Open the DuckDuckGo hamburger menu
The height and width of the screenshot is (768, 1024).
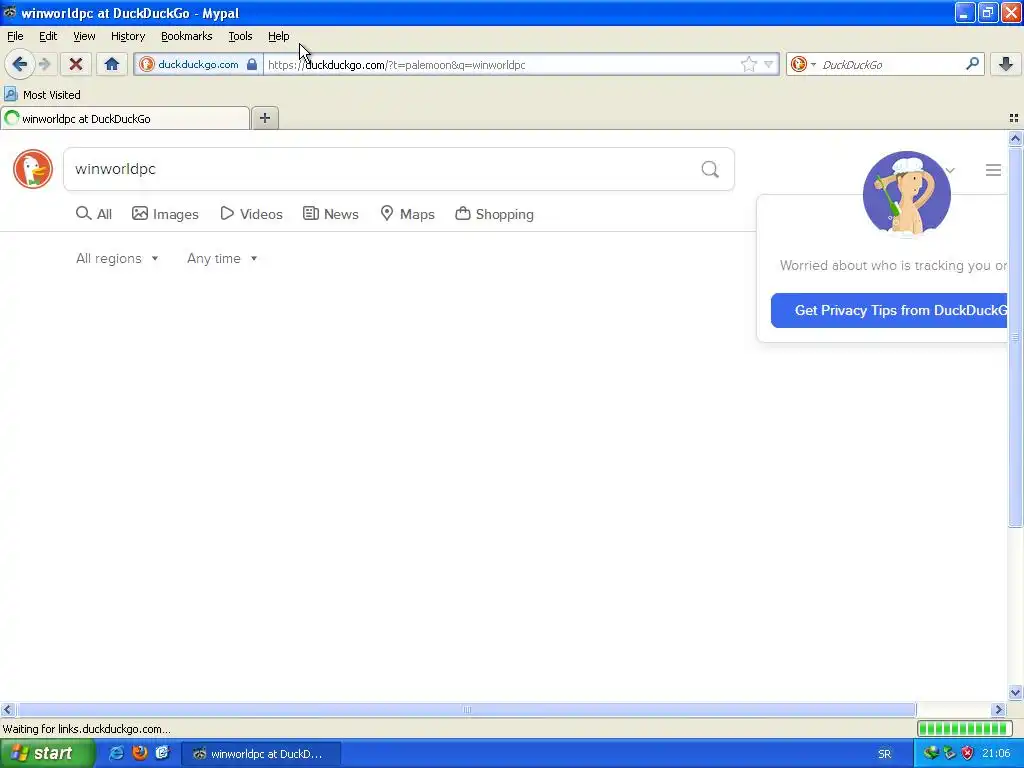click(x=993, y=170)
